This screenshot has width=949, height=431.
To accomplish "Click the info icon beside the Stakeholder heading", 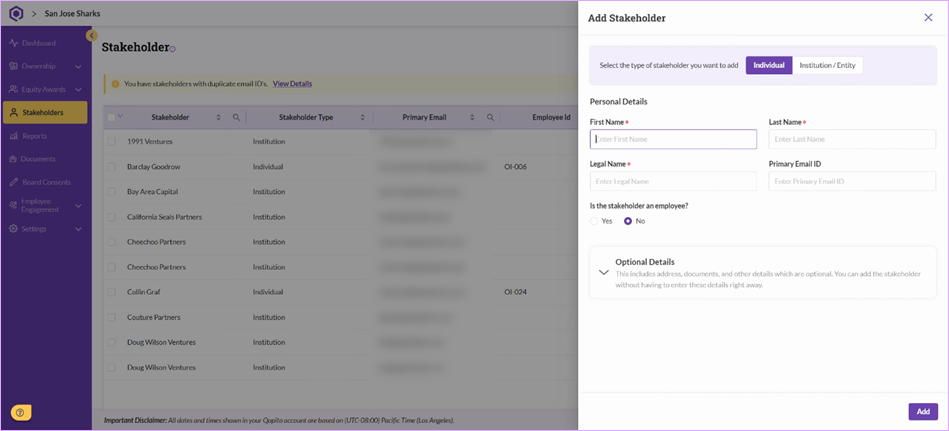I will pos(172,49).
